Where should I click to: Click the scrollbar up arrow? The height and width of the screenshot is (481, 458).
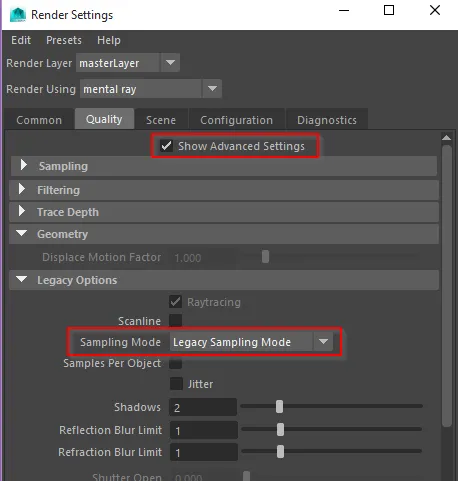click(446, 138)
